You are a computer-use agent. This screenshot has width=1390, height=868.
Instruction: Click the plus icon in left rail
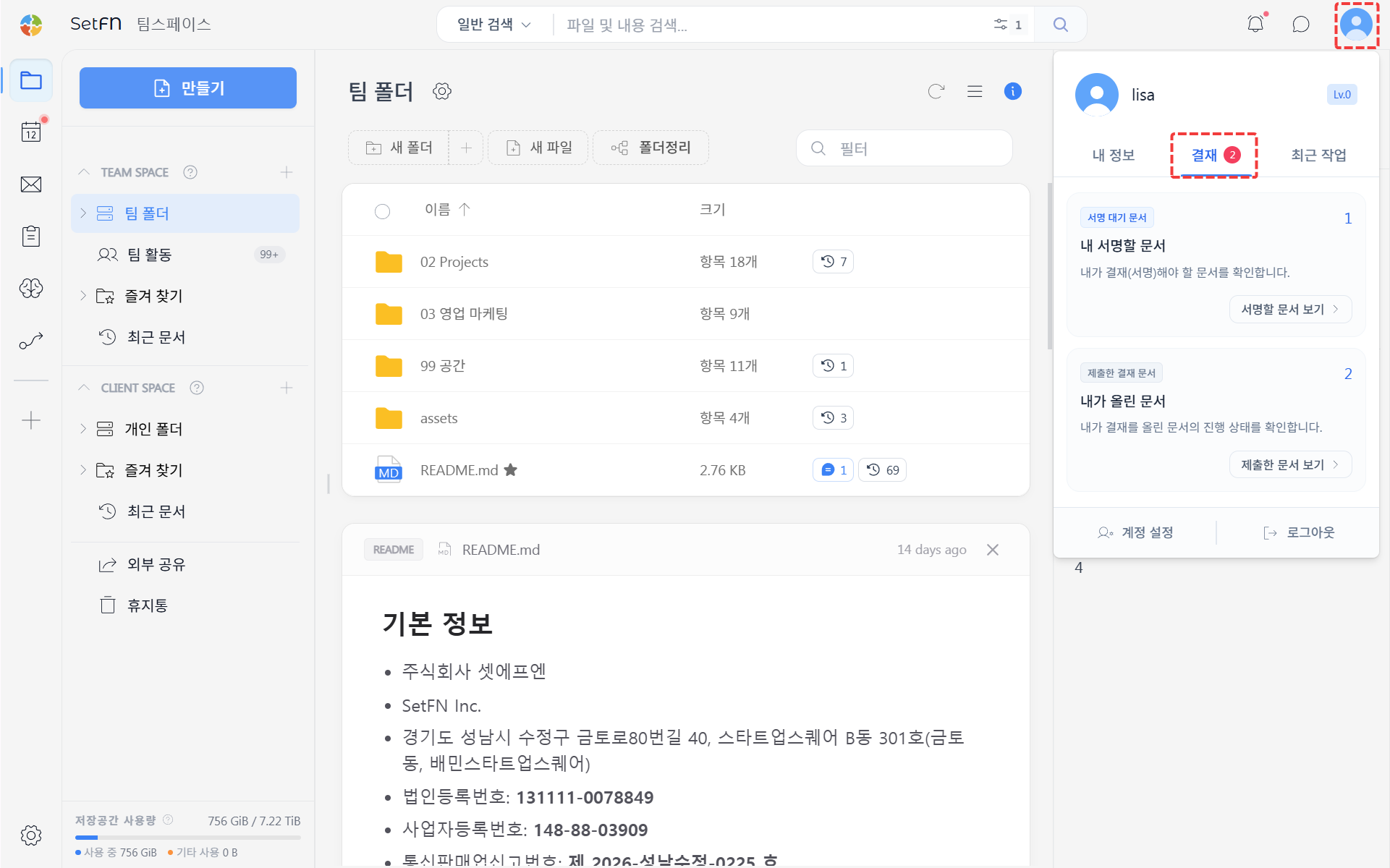31,420
